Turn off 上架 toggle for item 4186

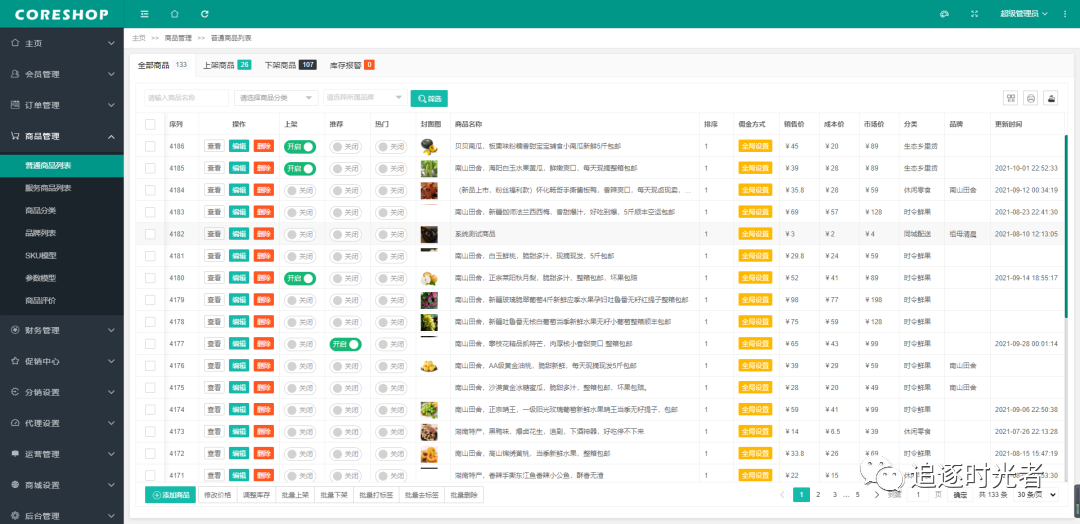tap(299, 146)
